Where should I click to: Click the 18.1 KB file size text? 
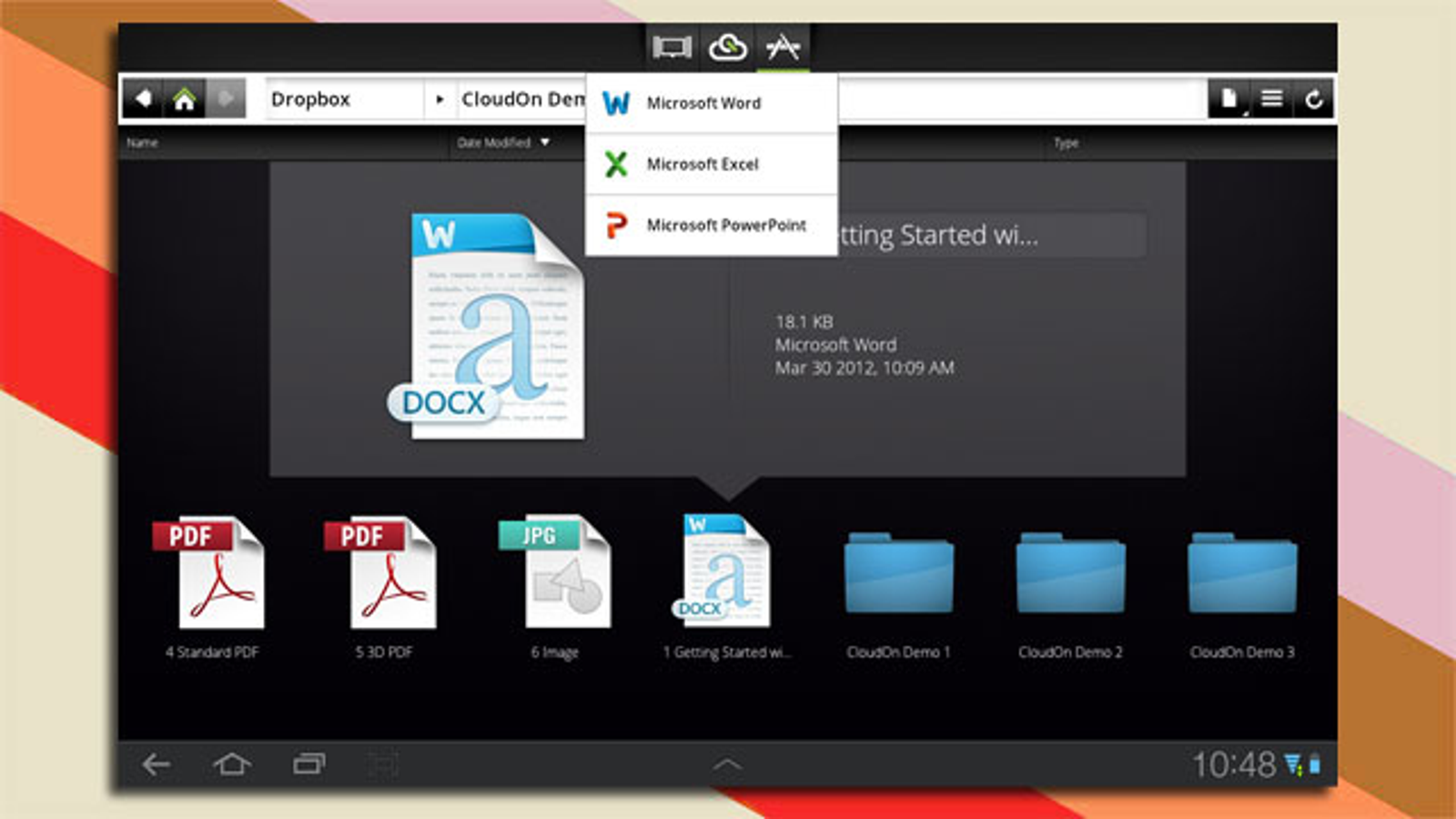pyautogui.click(x=804, y=321)
